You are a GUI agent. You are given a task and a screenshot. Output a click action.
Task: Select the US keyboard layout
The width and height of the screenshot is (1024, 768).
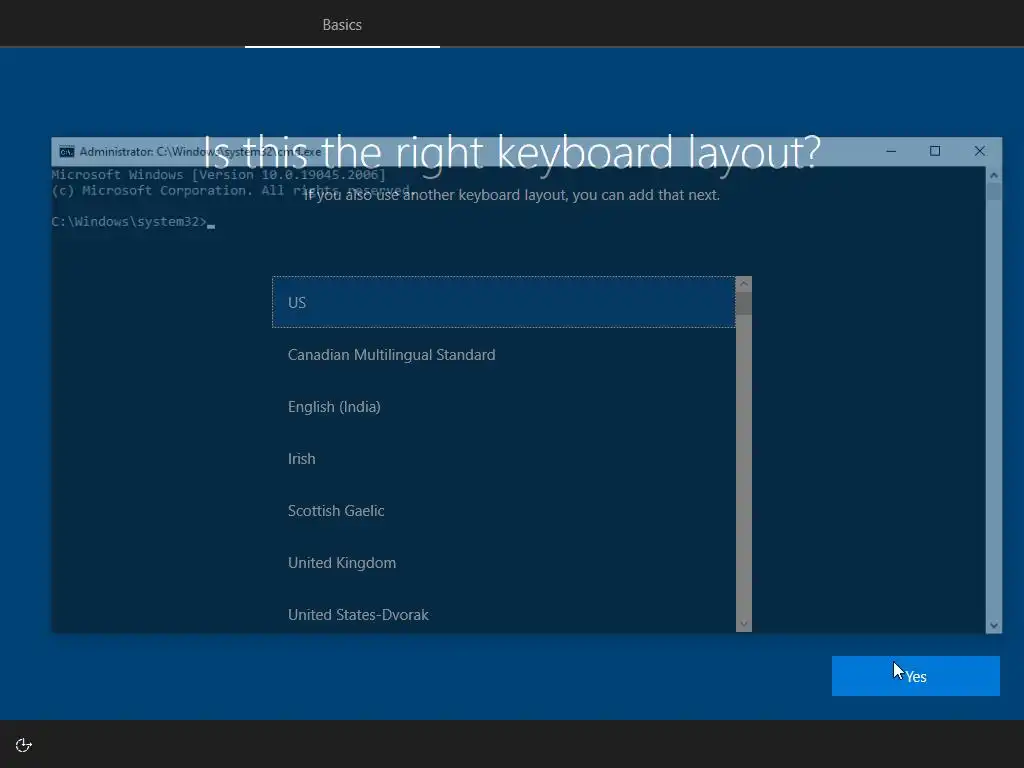[x=504, y=302]
